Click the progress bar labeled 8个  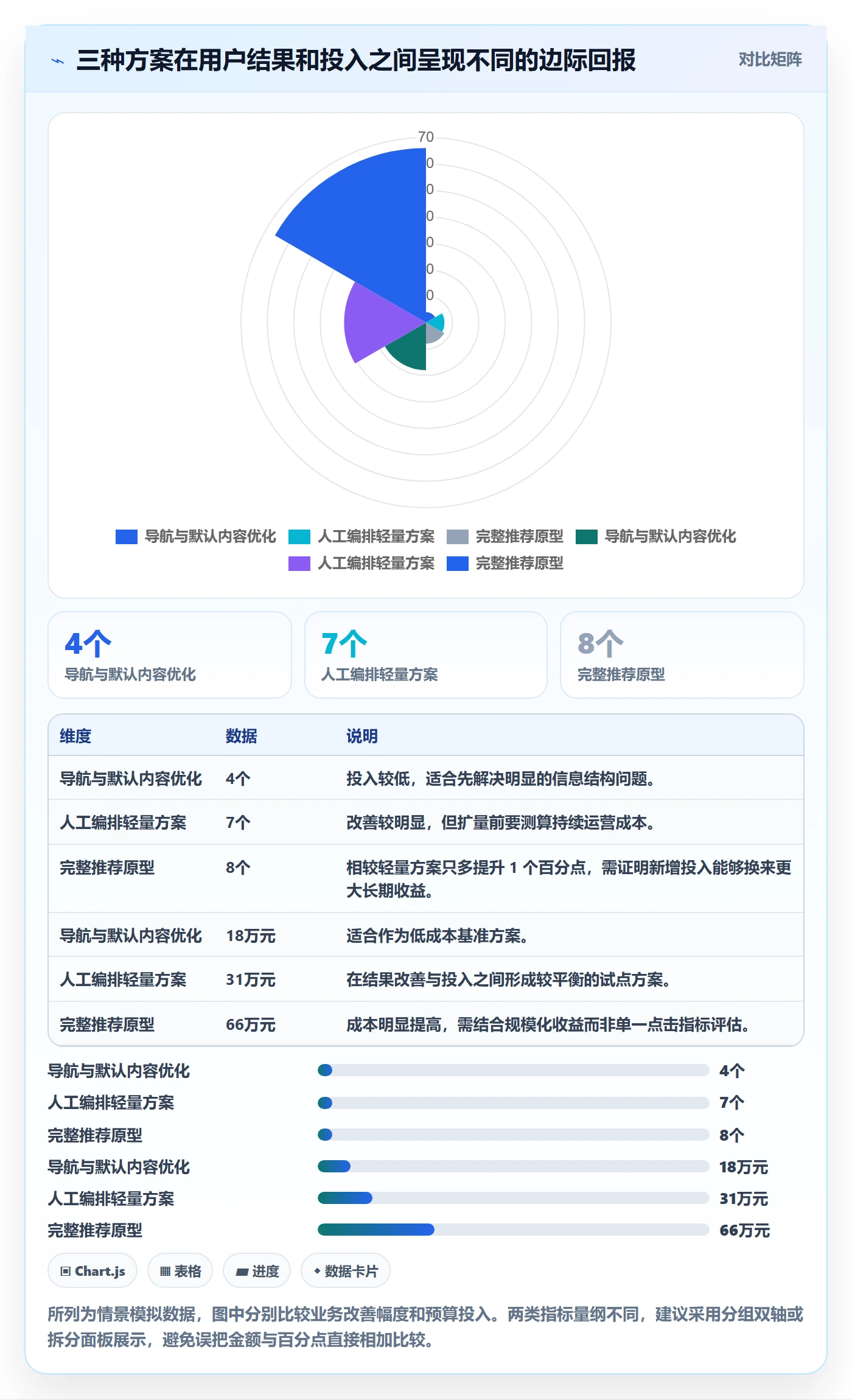[513, 1135]
